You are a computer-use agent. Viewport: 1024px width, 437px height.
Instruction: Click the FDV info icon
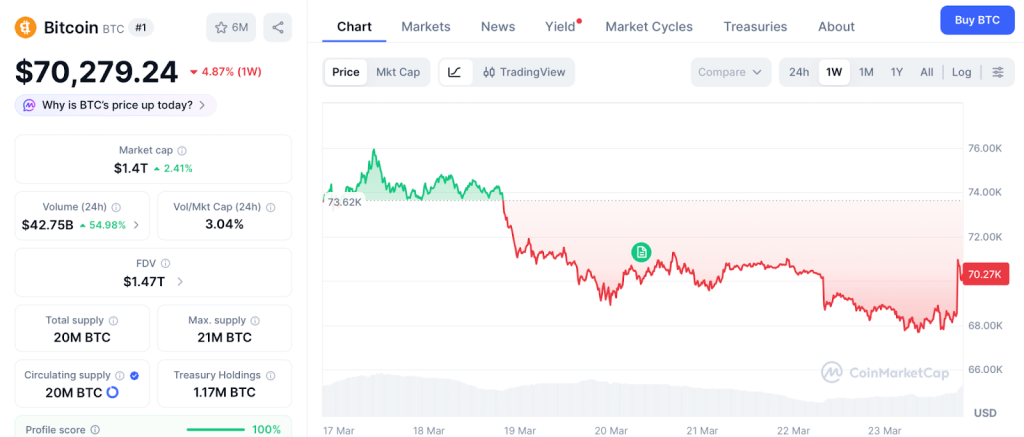[x=166, y=264]
